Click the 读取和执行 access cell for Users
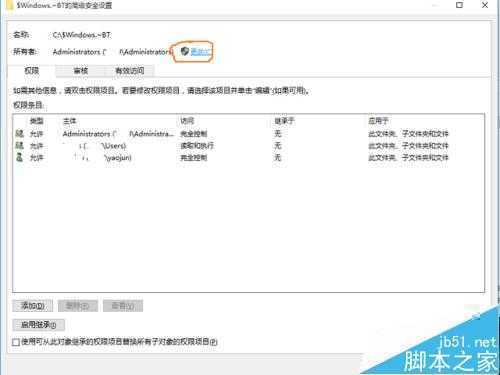The width and height of the screenshot is (500, 375). 197,146
